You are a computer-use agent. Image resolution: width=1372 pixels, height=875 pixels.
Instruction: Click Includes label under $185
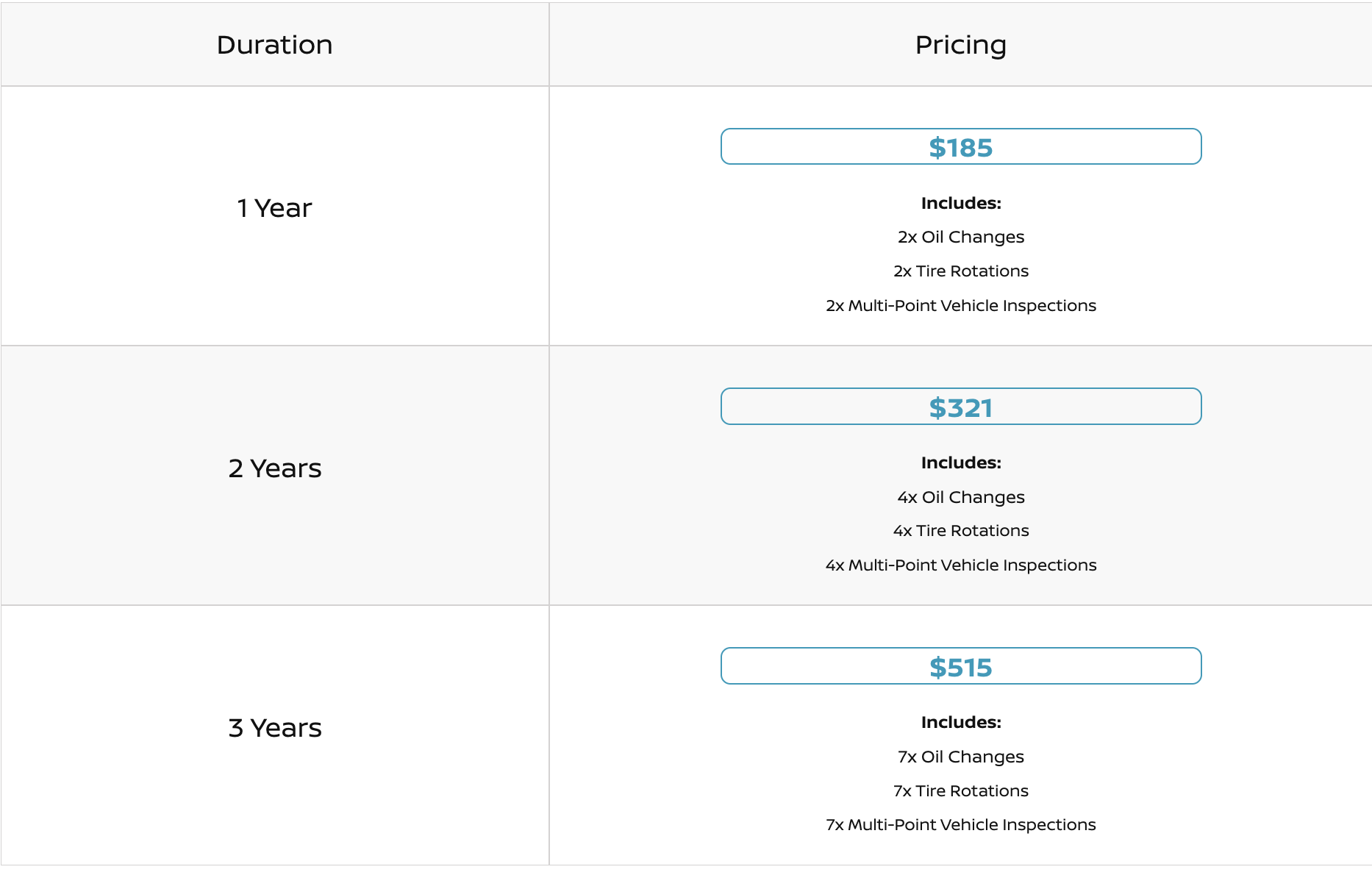(x=961, y=203)
